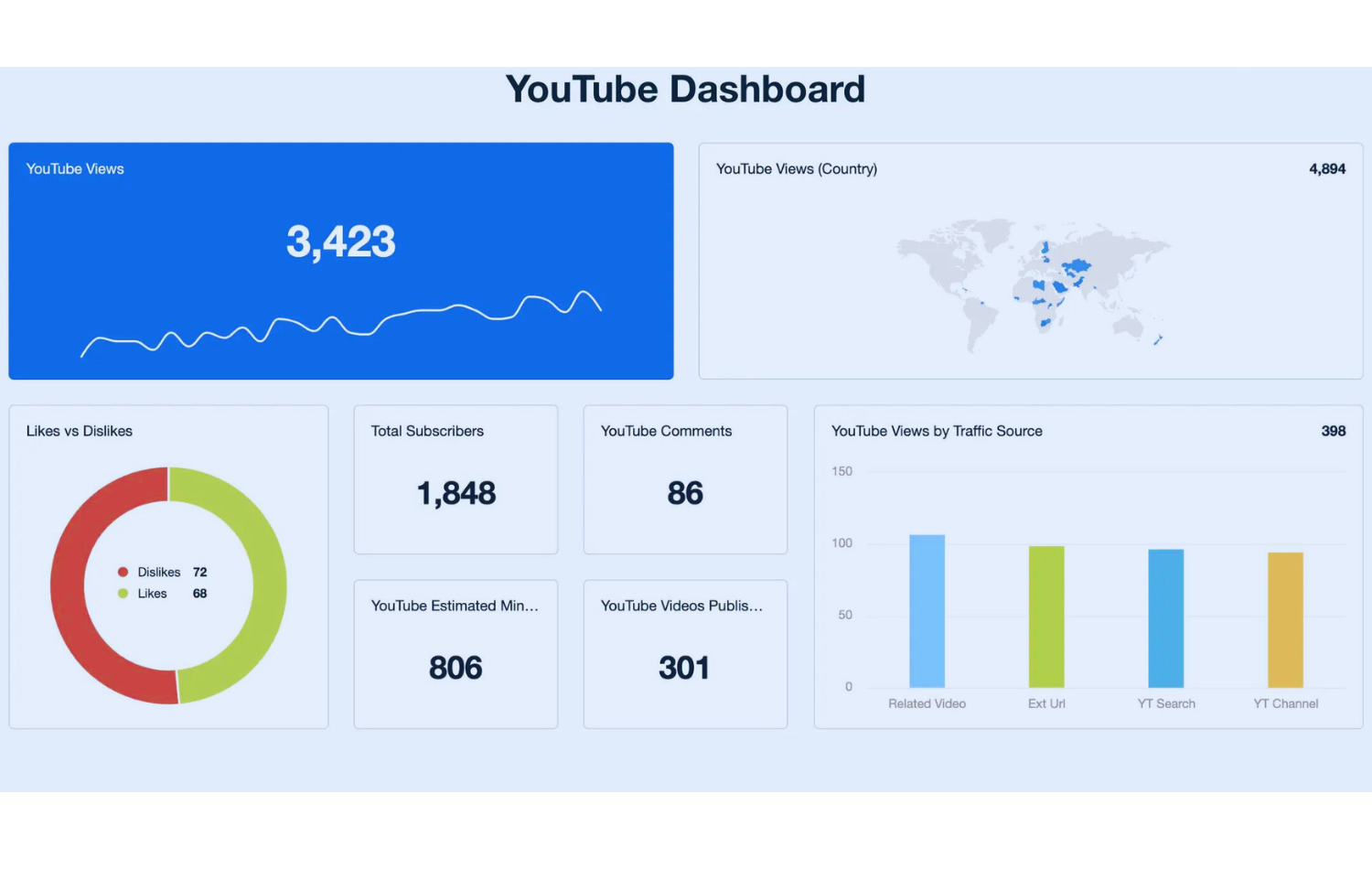
Task: Click the red Dislikes legend dot
Action: (123, 572)
